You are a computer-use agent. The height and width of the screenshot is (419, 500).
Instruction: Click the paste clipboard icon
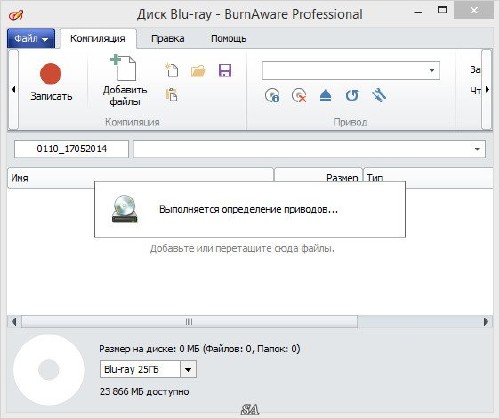tap(172, 95)
